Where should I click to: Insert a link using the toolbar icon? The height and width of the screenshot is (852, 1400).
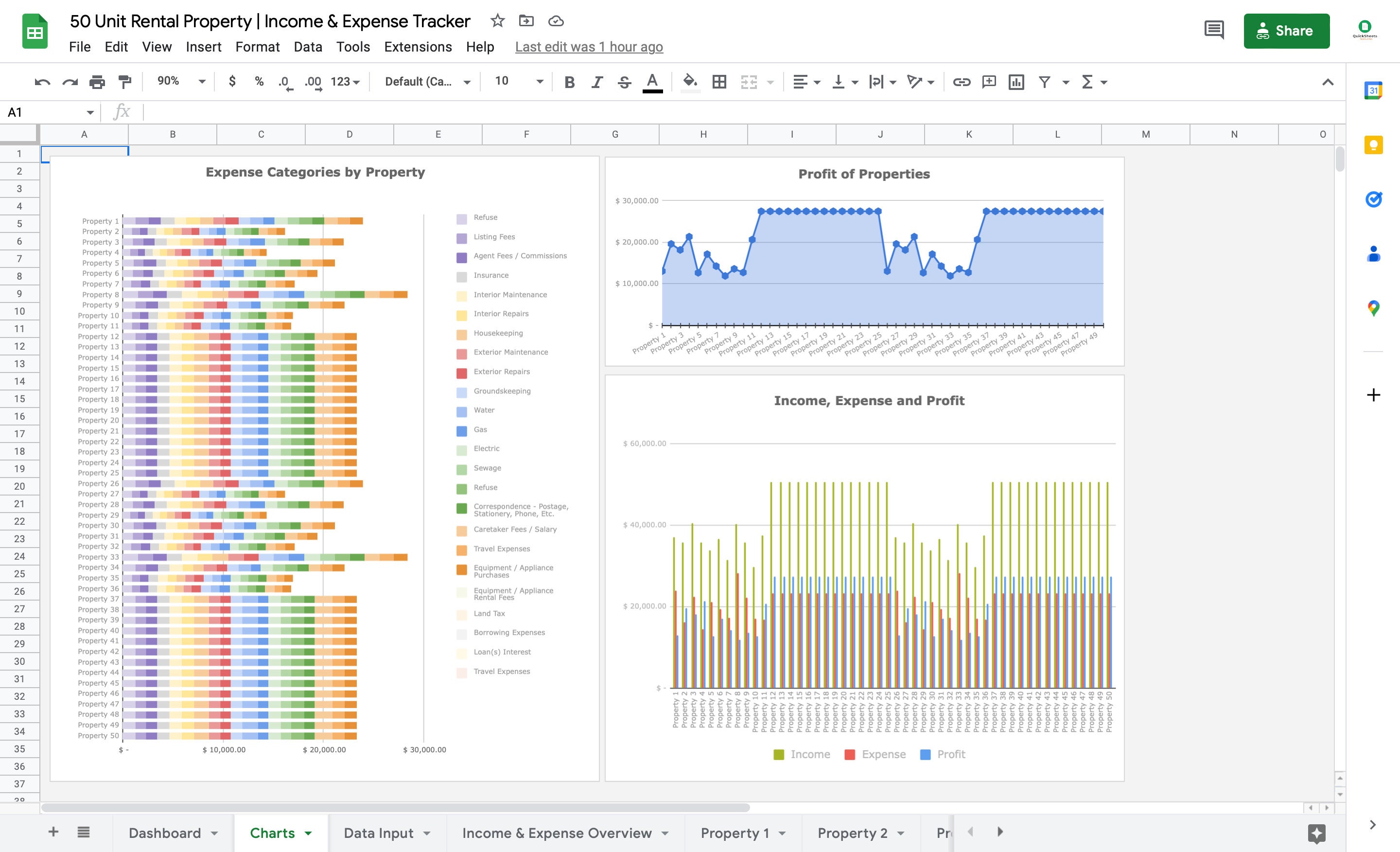pyautogui.click(x=962, y=82)
